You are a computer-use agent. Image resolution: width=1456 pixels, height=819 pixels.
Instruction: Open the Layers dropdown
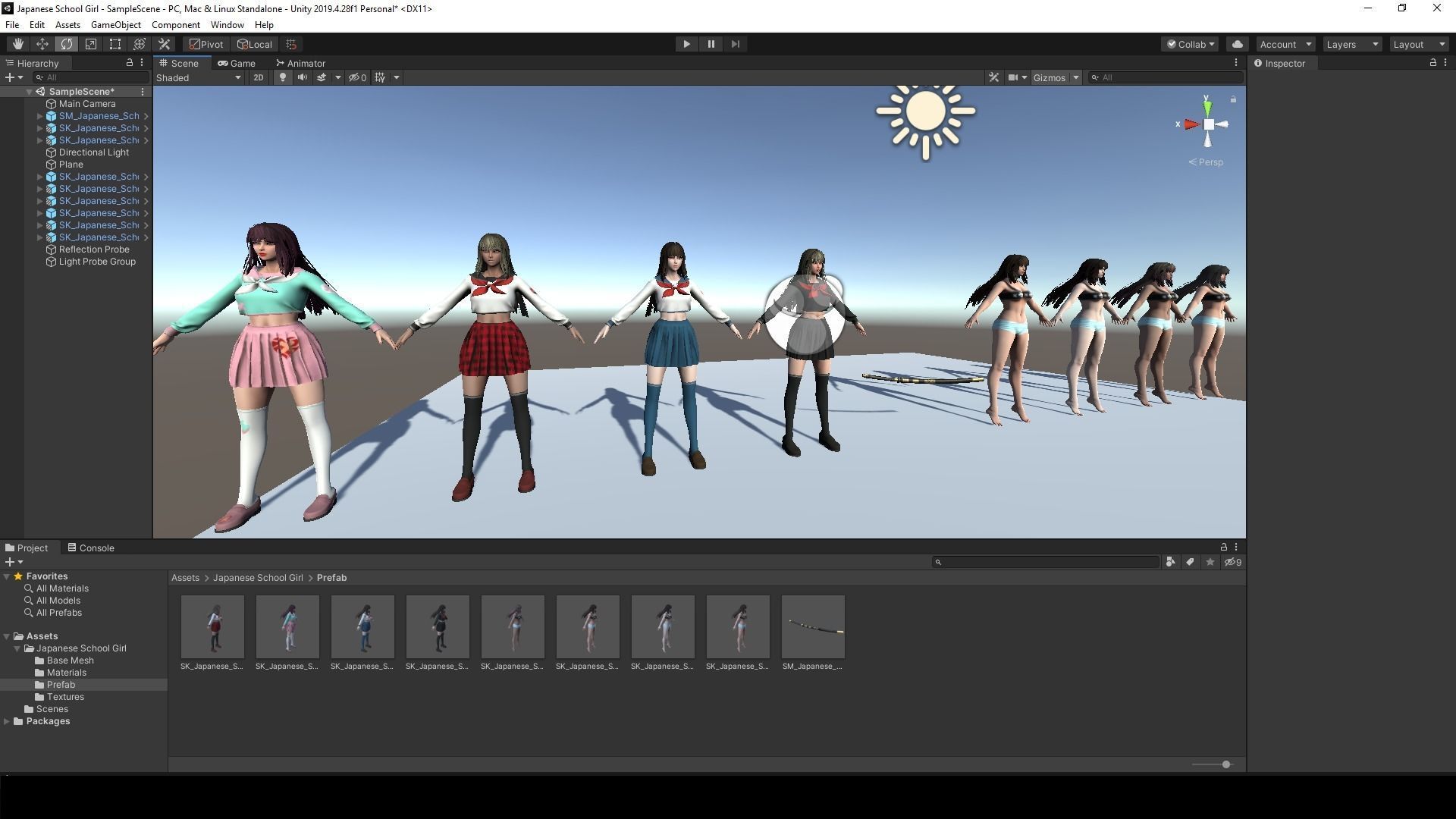1351,44
